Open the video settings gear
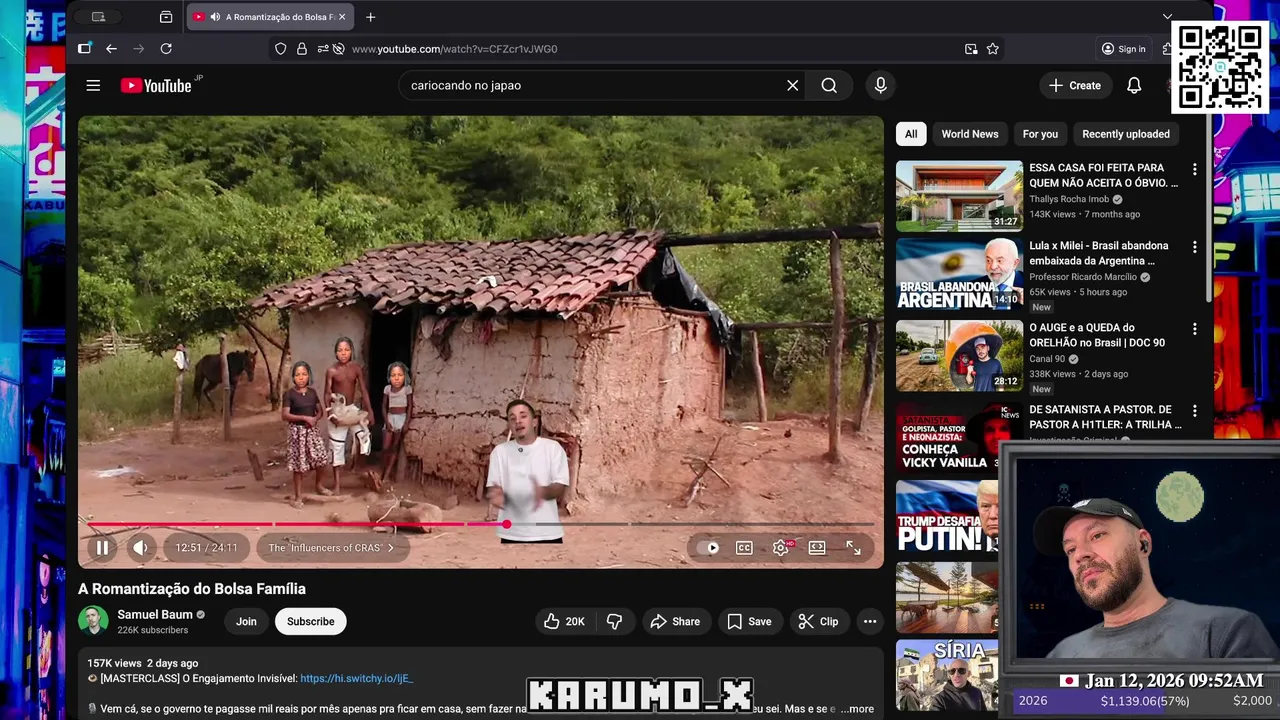The width and height of the screenshot is (1280, 720). click(x=781, y=548)
